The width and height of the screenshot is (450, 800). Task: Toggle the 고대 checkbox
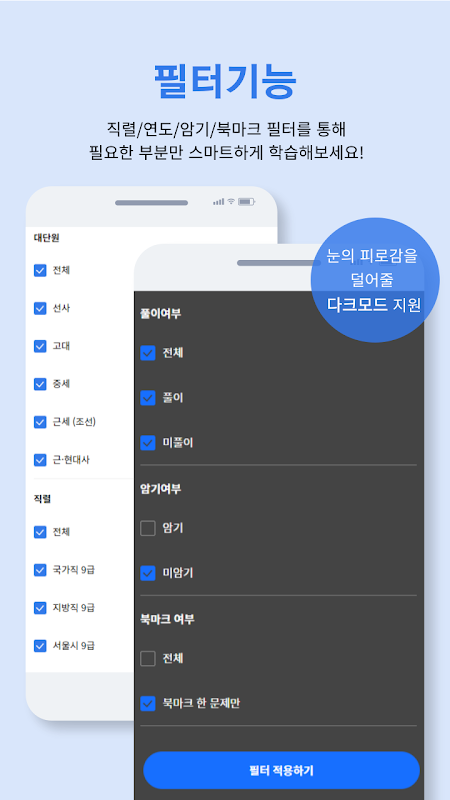40,346
